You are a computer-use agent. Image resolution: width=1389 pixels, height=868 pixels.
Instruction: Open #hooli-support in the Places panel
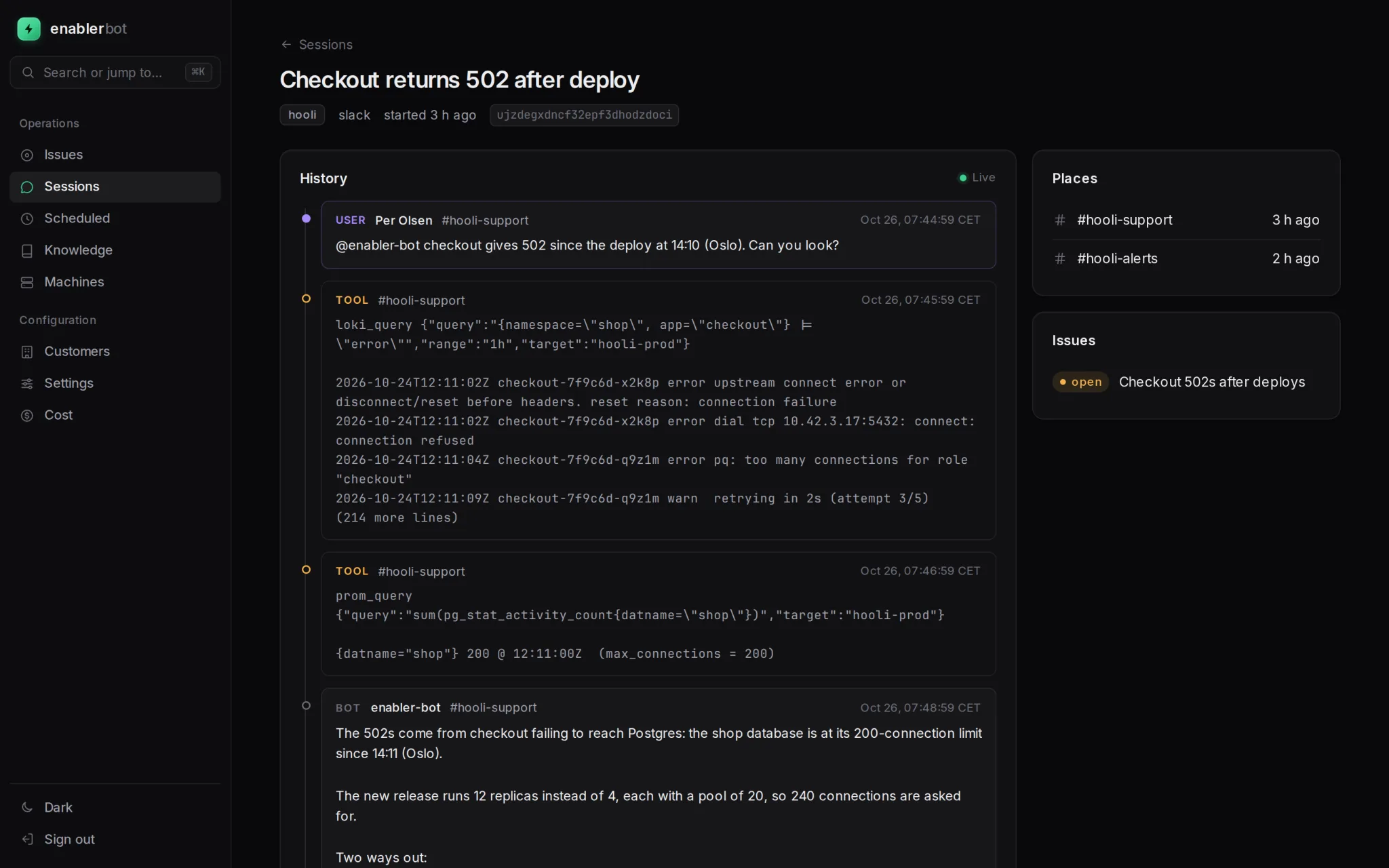click(1186, 220)
